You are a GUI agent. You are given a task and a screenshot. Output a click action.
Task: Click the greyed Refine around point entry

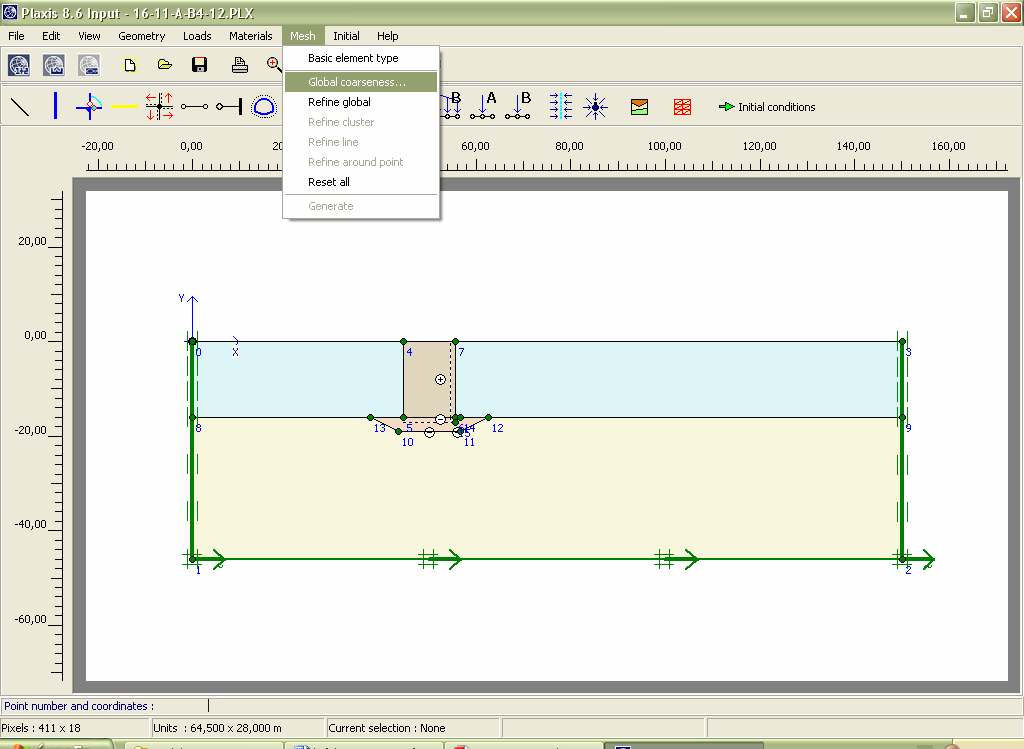[x=361, y=162]
